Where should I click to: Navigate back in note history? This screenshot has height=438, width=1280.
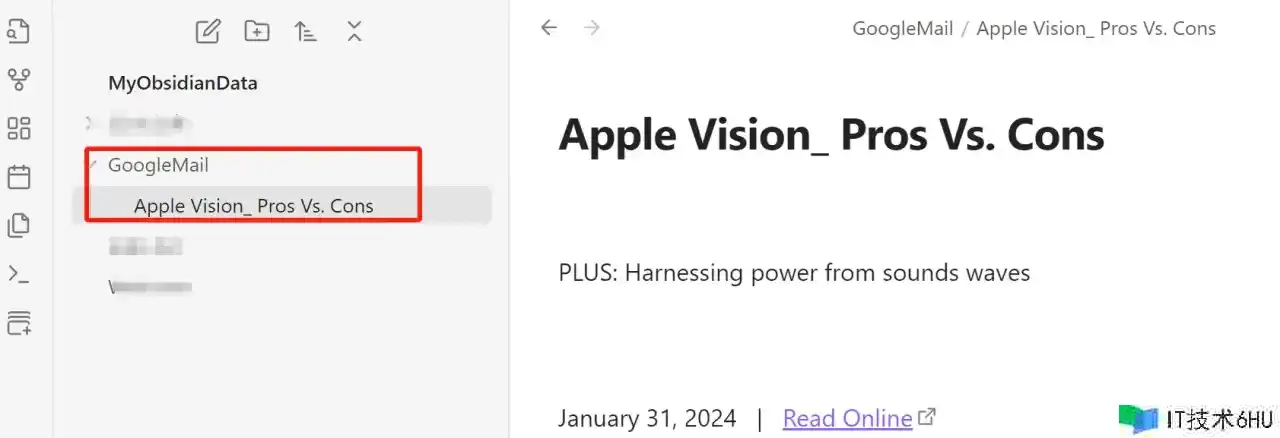[548, 28]
